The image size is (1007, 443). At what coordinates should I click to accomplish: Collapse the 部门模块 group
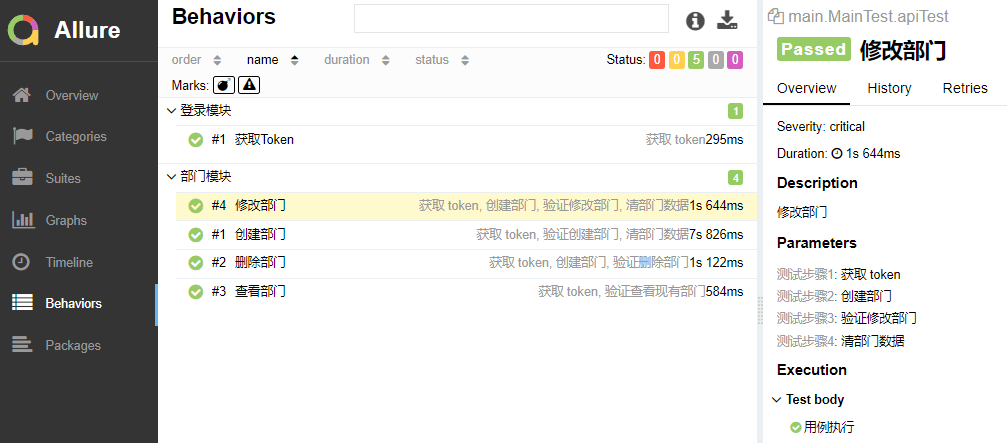171,177
